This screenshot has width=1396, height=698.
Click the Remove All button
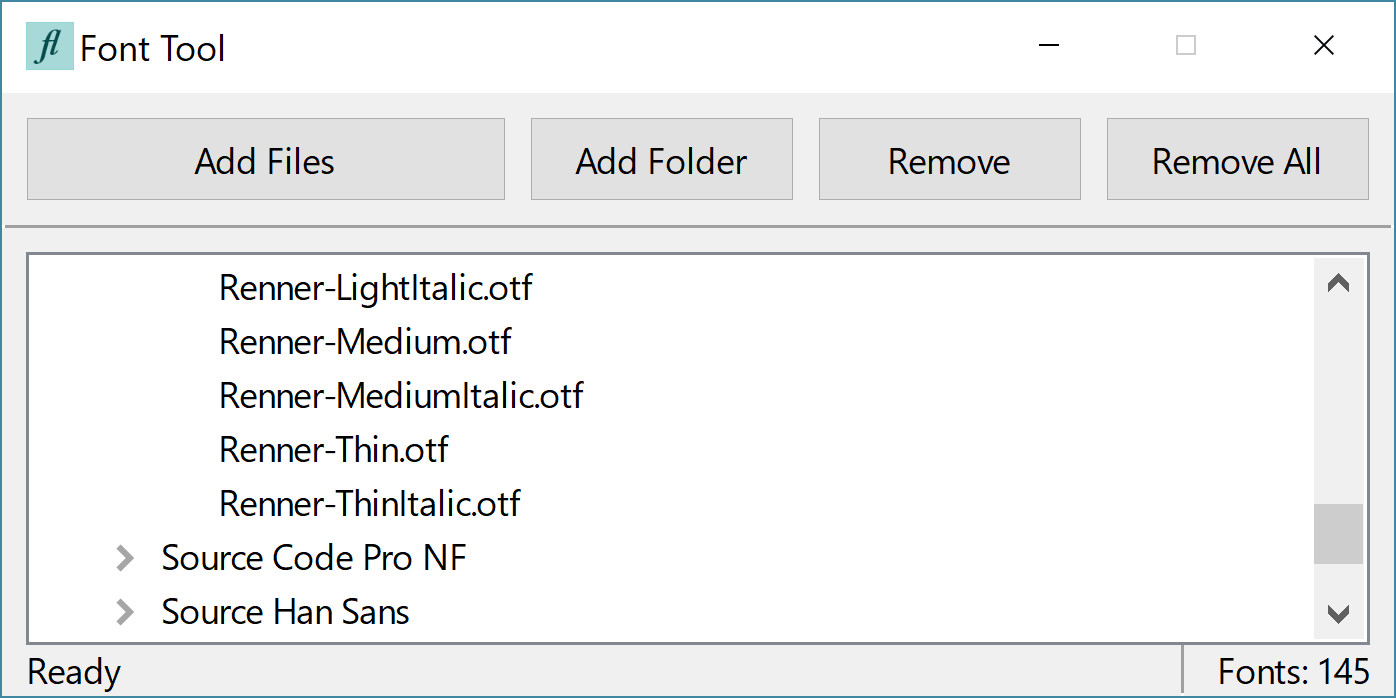[x=1237, y=159]
